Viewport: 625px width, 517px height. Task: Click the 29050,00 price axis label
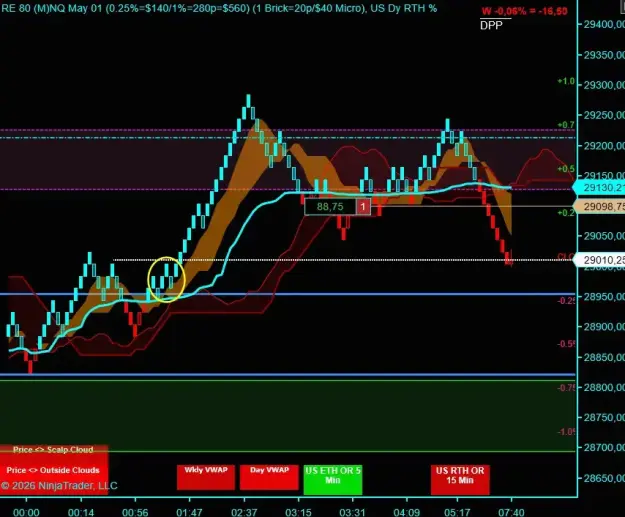coord(604,236)
